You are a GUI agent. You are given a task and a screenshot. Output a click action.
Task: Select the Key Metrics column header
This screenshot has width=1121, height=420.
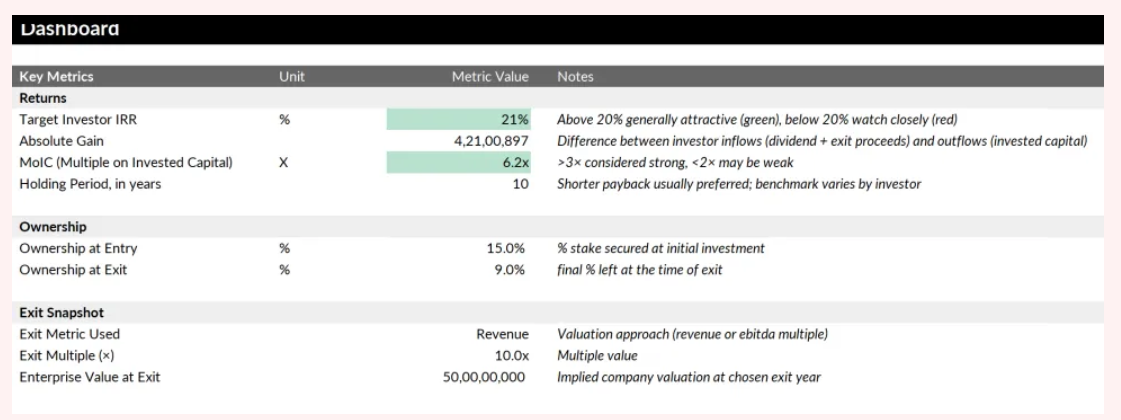coord(49,76)
